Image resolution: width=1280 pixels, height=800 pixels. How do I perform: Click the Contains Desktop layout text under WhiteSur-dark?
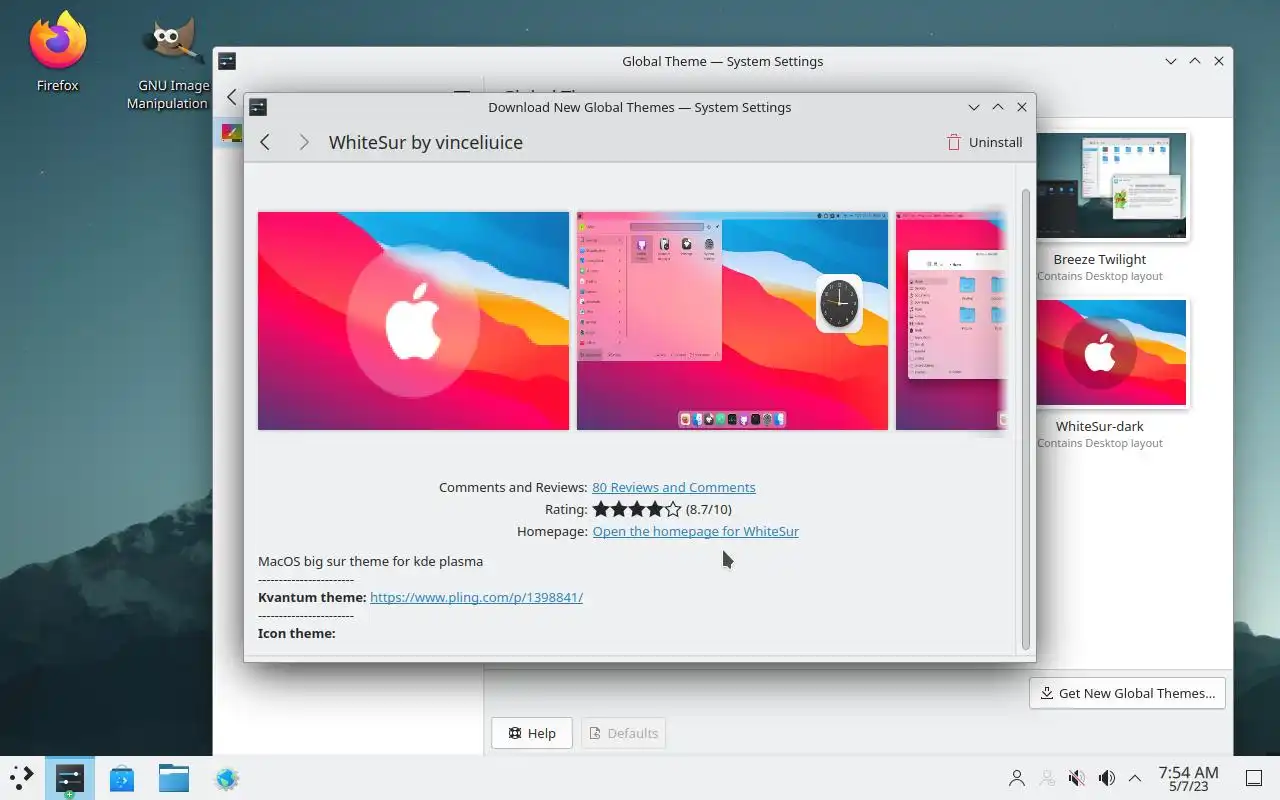pyautogui.click(x=1100, y=443)
